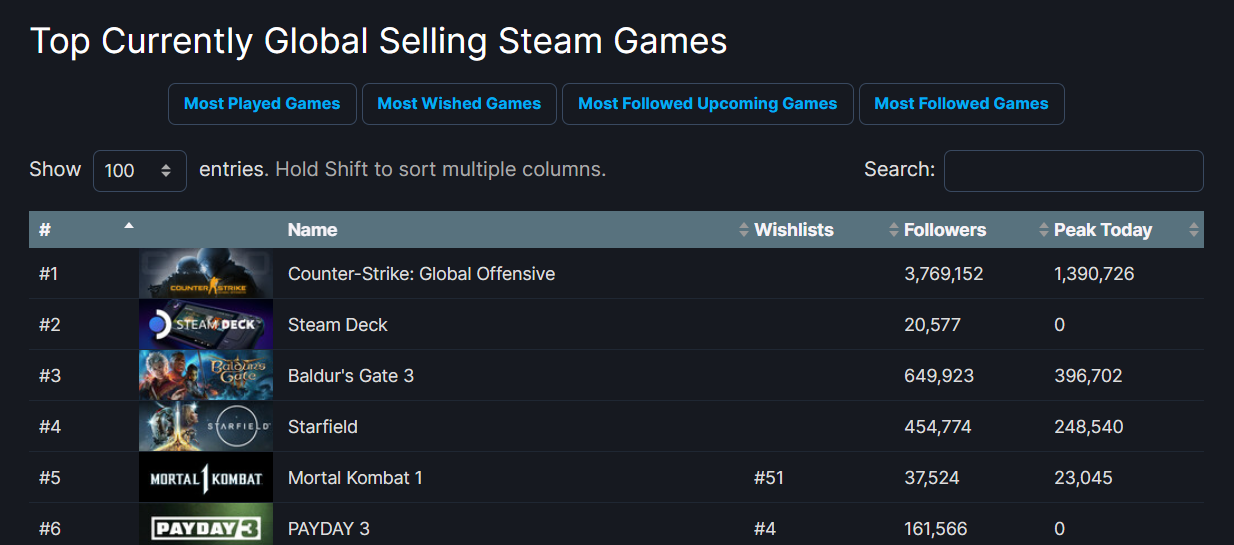Select the 23,045 peak today value
1234x545 pixels.
click(1083, 478)
